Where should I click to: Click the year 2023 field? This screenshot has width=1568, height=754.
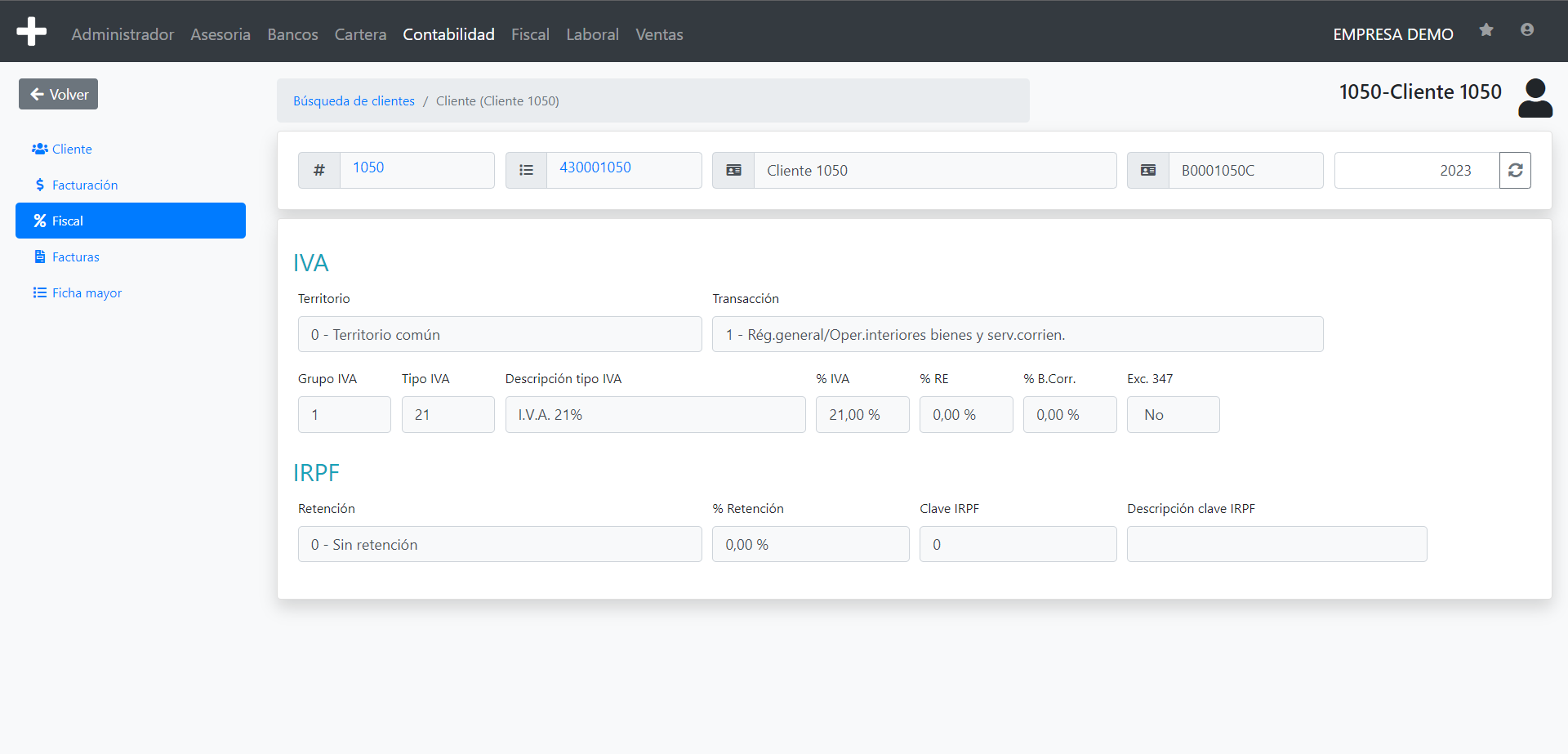click(1417, 170)
